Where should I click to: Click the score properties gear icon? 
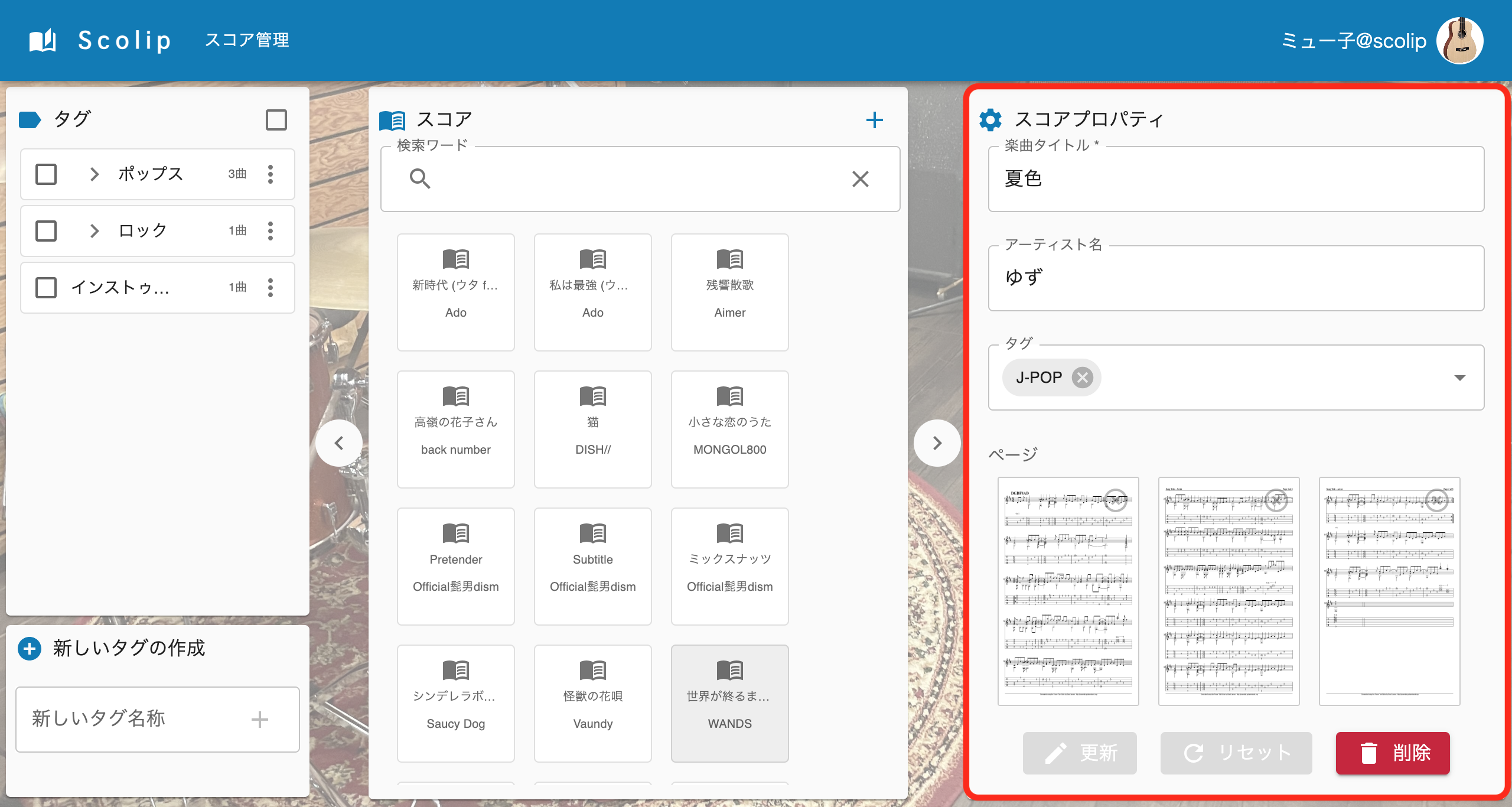pyautogui.click(x=990, y=119)
